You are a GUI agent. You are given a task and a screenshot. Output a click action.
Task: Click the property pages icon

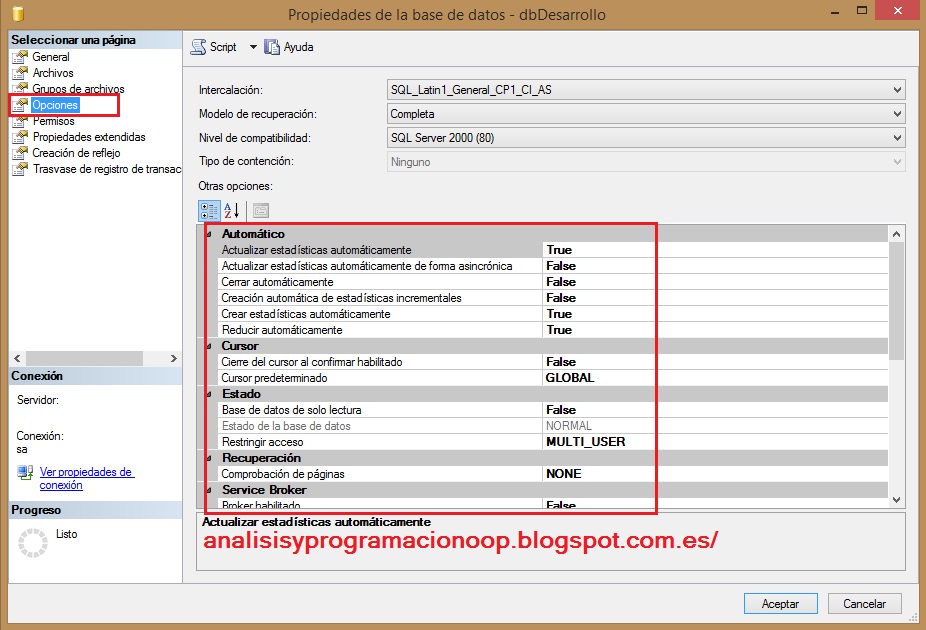coord(260,210)
